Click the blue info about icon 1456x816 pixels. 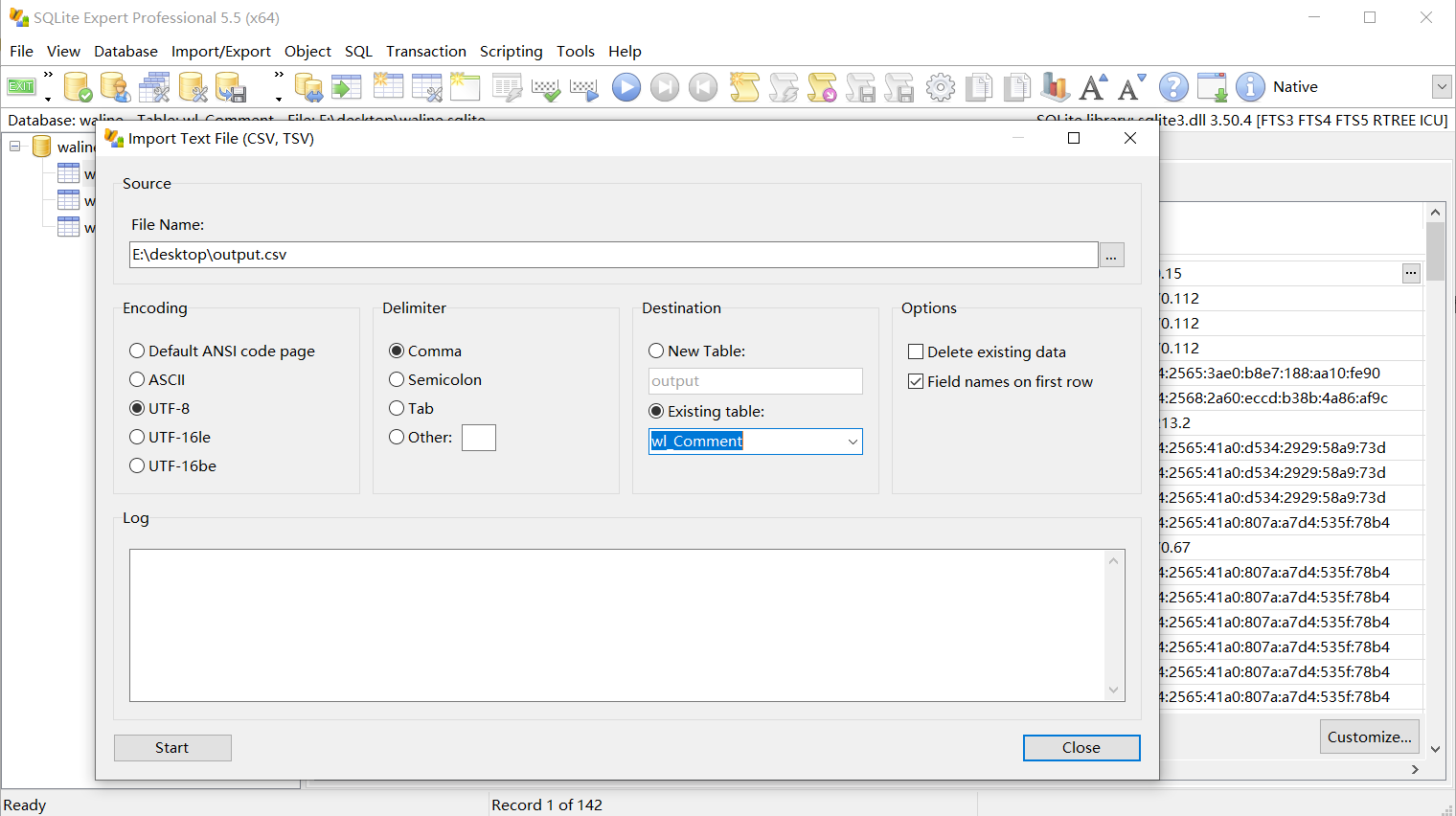tap(1250, 87)
